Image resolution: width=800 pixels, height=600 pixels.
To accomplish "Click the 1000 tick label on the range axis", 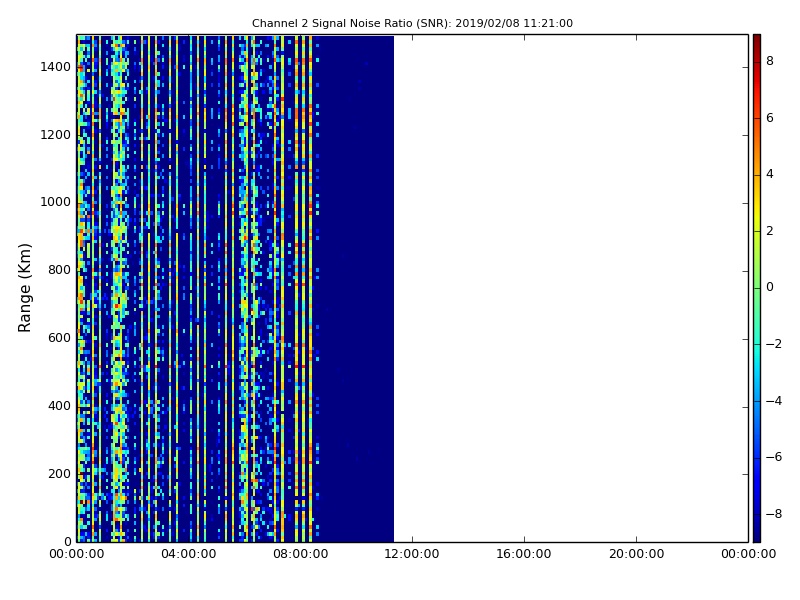I will coord(55,202).
